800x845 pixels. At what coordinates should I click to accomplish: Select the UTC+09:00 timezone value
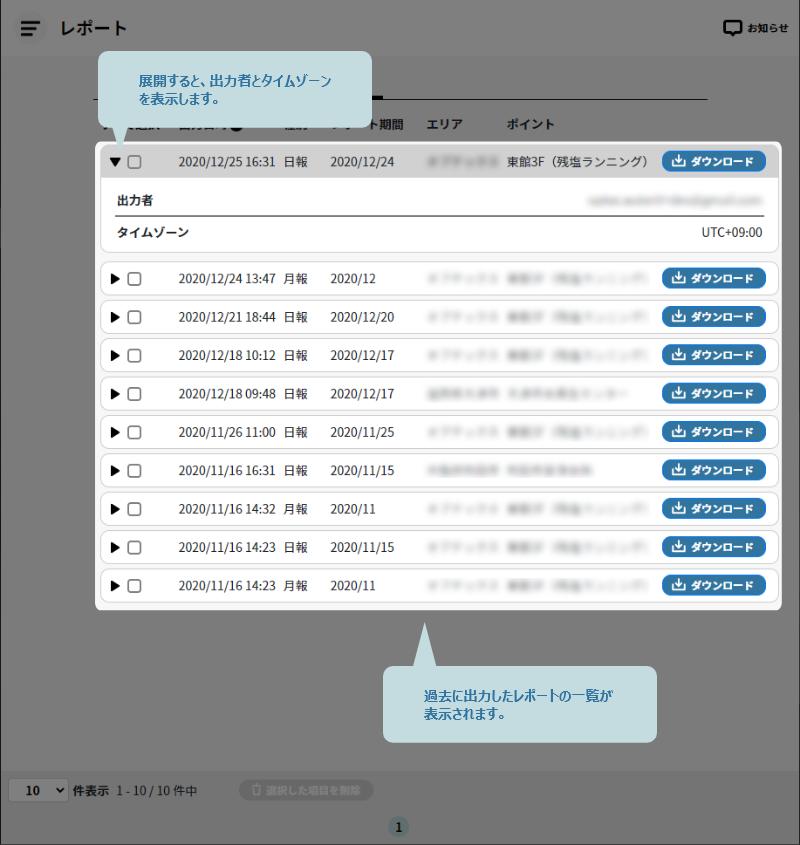732,232
